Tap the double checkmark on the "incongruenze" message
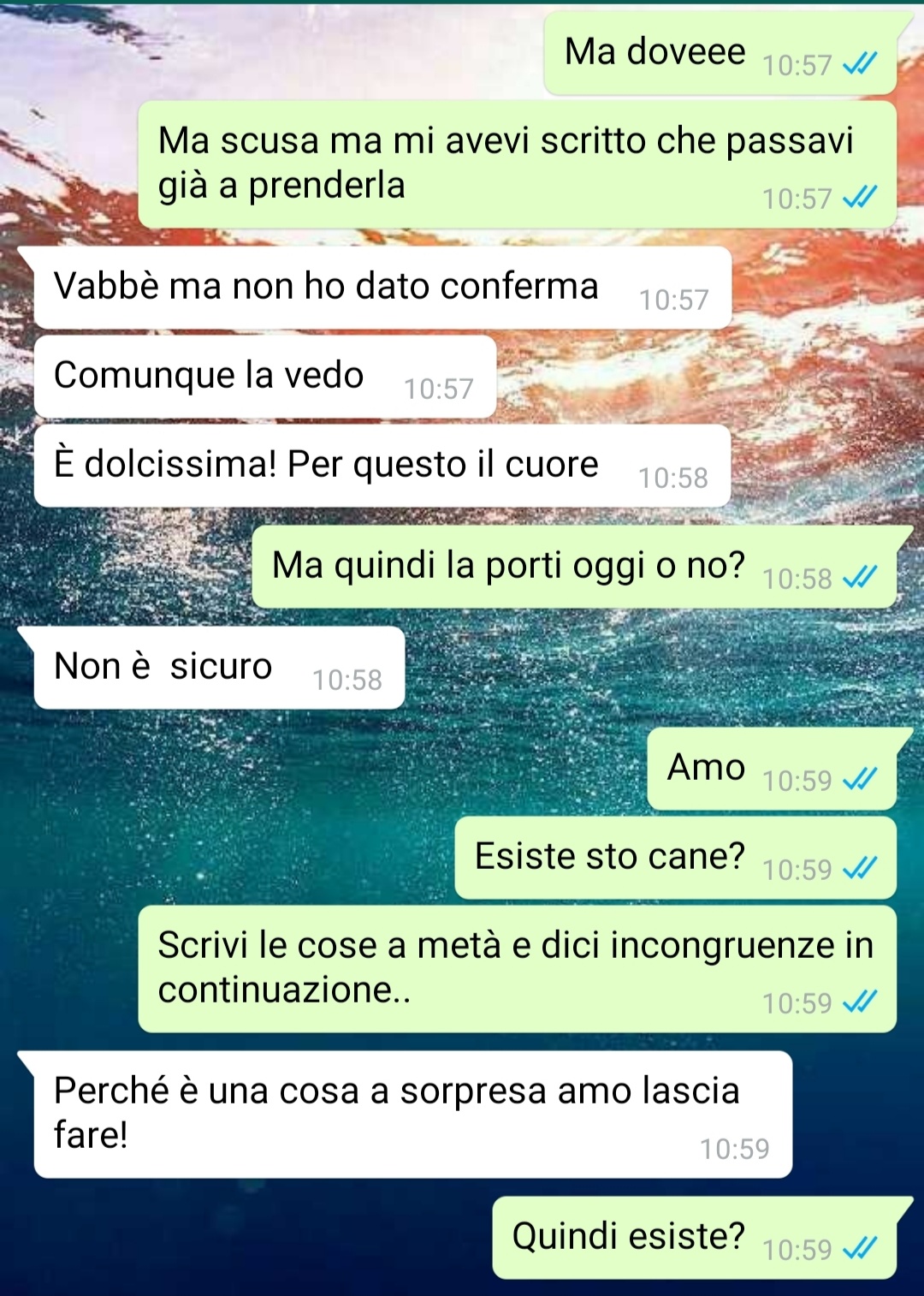924x1296 pixels. point(860,1002)
